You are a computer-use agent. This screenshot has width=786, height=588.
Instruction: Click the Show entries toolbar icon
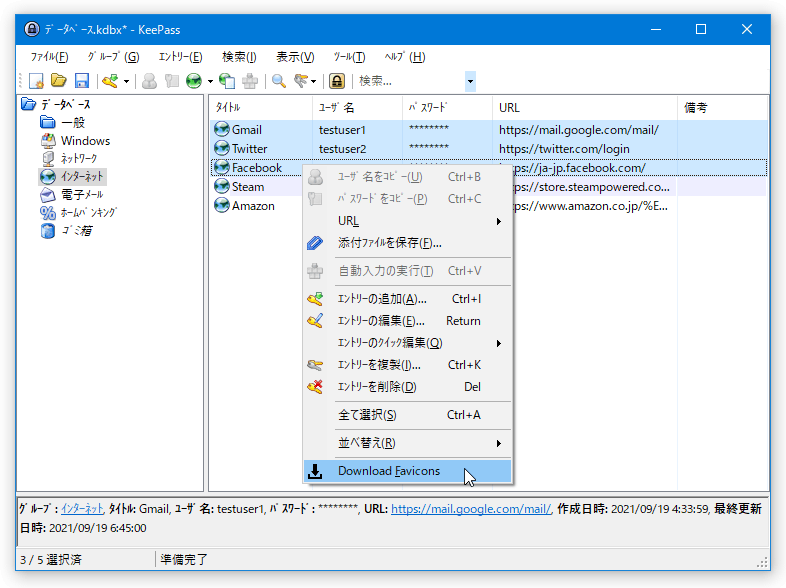point(301,81)
